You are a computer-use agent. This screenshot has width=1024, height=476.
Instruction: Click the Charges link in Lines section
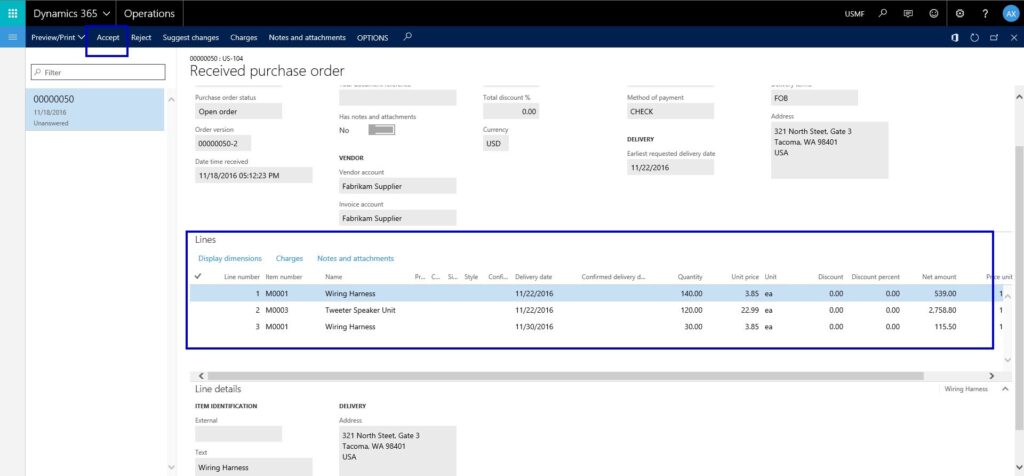(x=289, y=259)
